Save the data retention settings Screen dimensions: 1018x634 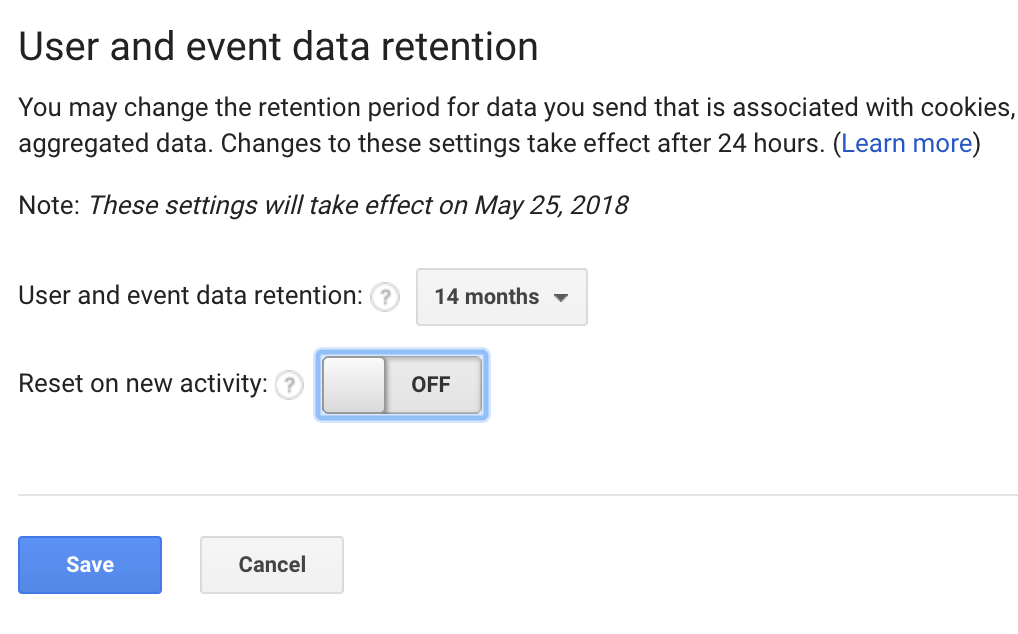[x=90, y=565]
